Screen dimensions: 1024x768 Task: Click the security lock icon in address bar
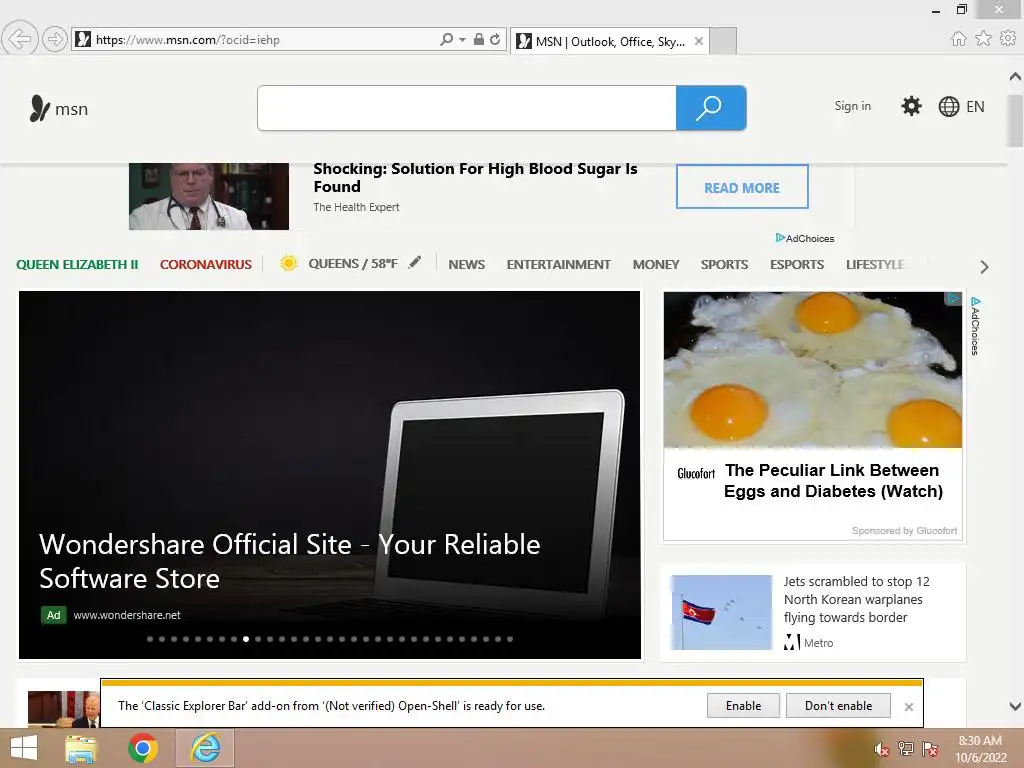pyautogui.click(x=479, y=39)
